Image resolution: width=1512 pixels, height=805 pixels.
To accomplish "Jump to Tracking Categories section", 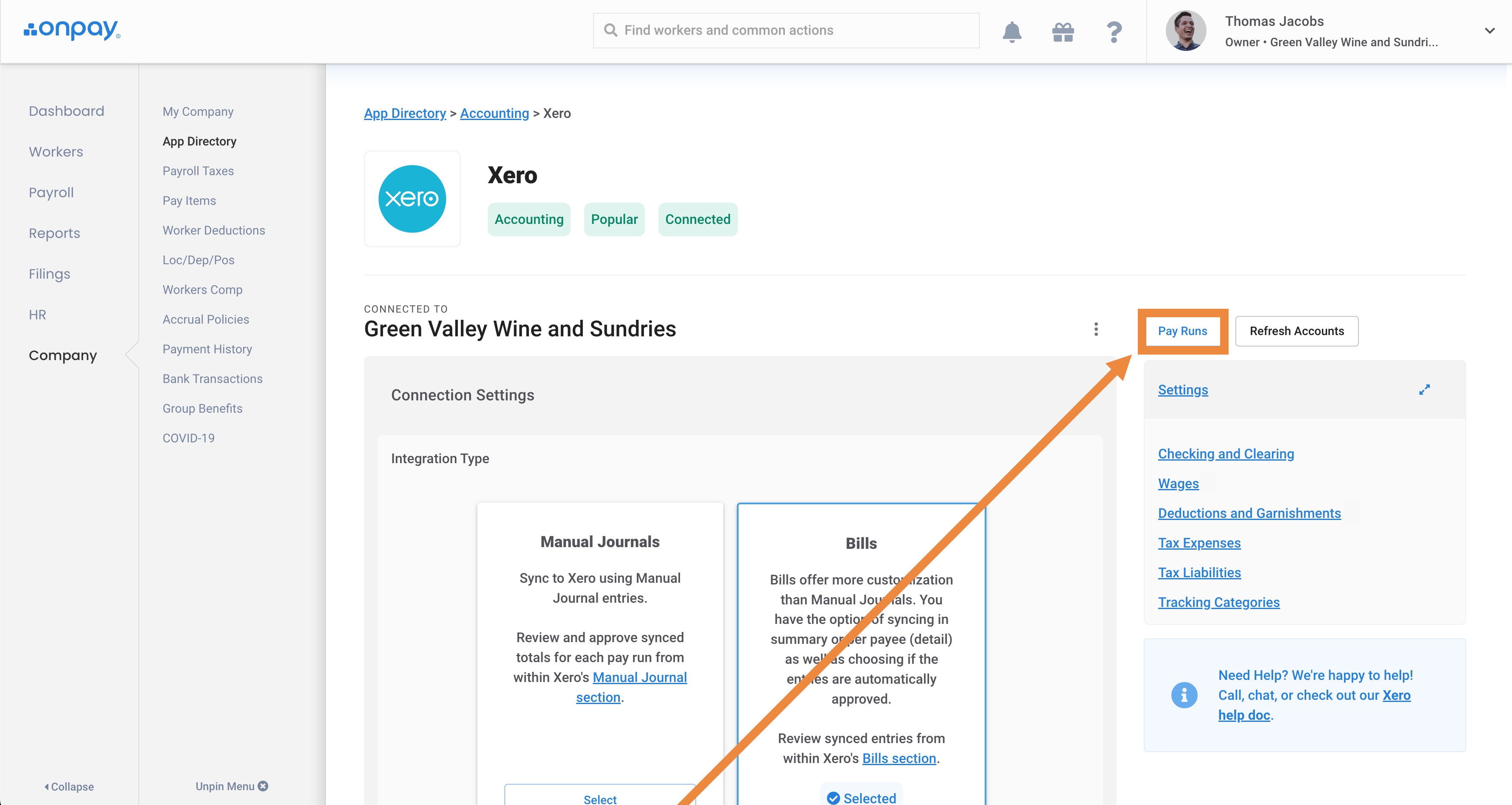I will [1218, 603].
